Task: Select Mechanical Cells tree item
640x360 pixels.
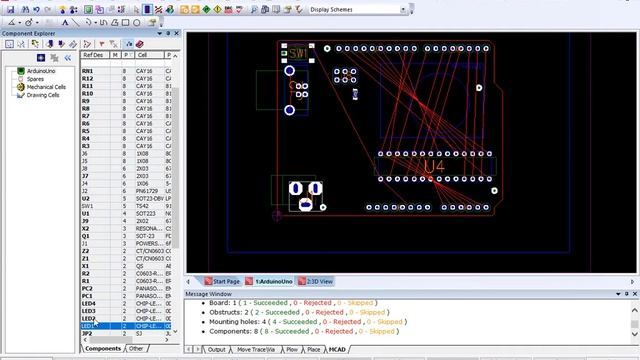Action: click(46, 87)
